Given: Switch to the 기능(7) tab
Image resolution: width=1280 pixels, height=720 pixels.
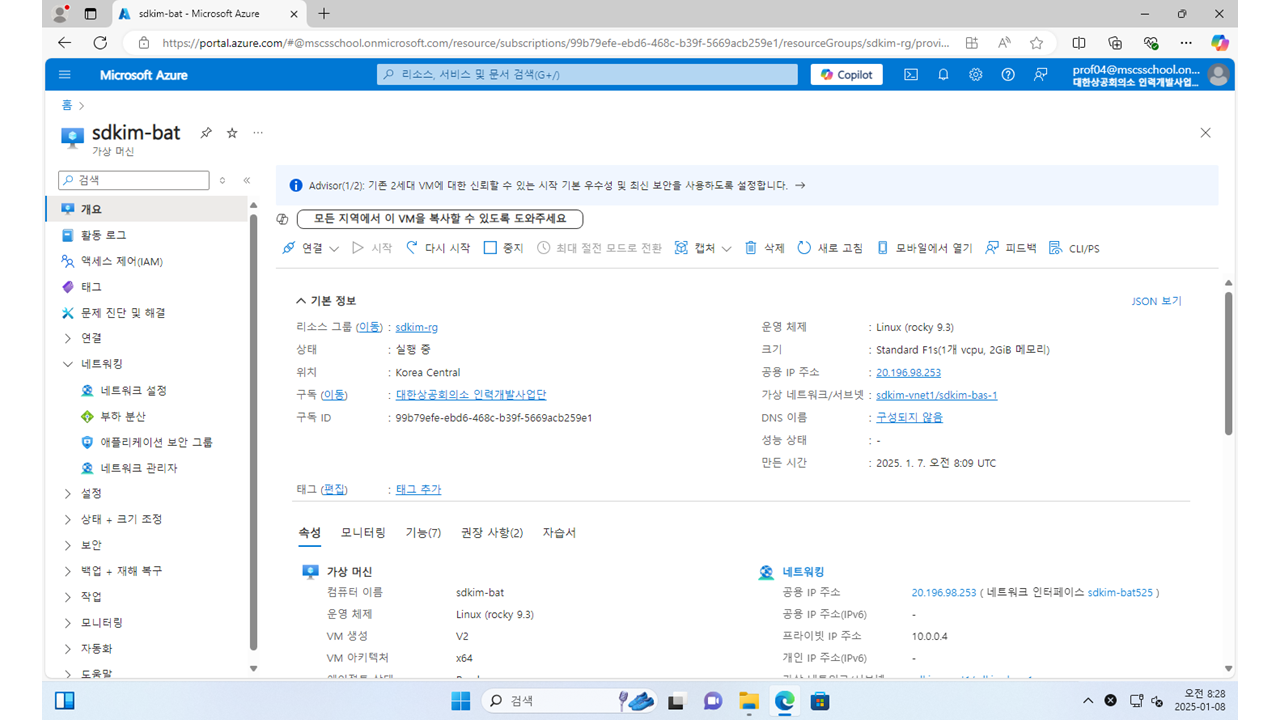Looking at the screenshot, I should tap(423, 533).
